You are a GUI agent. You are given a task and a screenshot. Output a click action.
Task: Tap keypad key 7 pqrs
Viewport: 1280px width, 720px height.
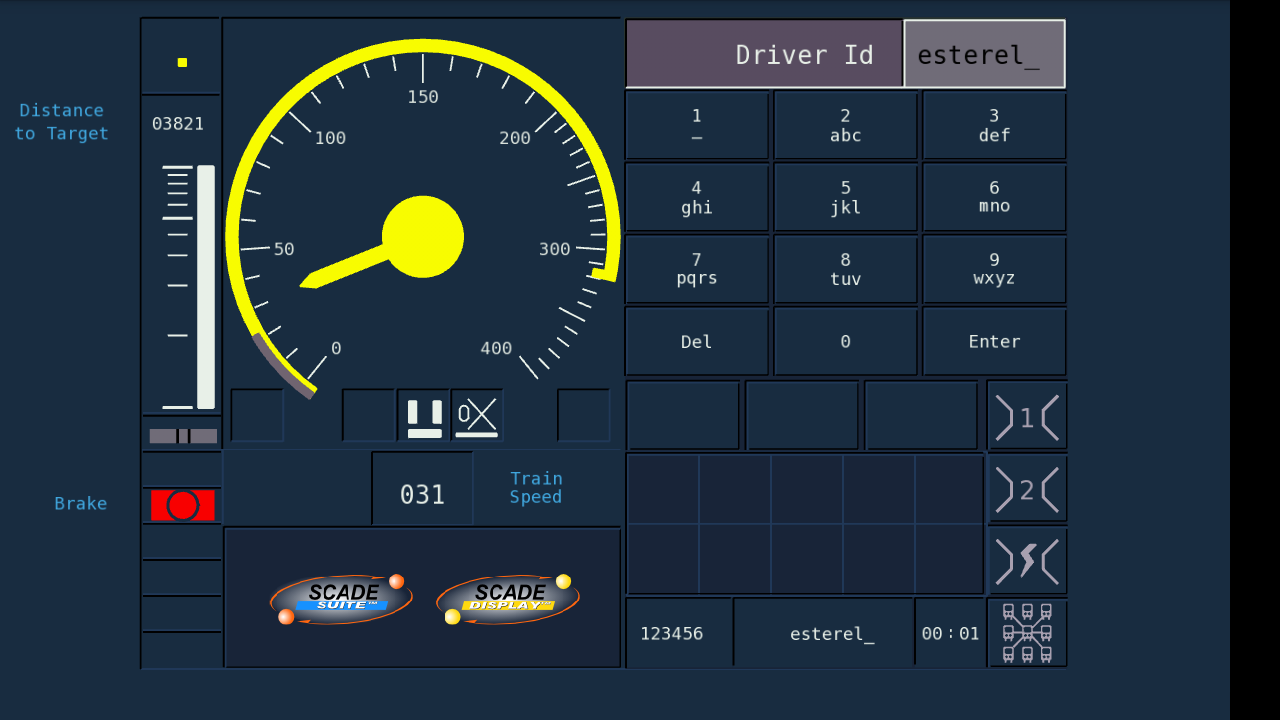pos(697,269)
